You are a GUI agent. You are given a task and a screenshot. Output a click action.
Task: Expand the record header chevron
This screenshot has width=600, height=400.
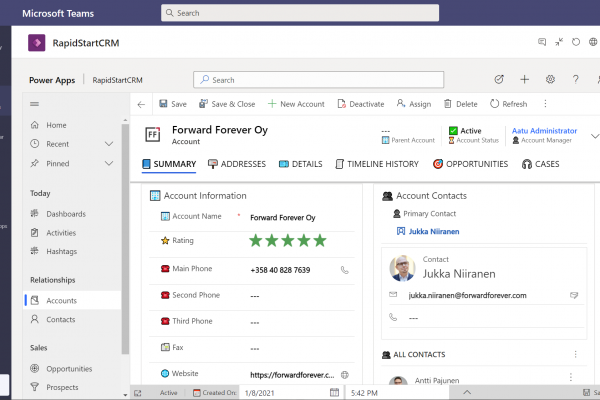click(595, 136)
